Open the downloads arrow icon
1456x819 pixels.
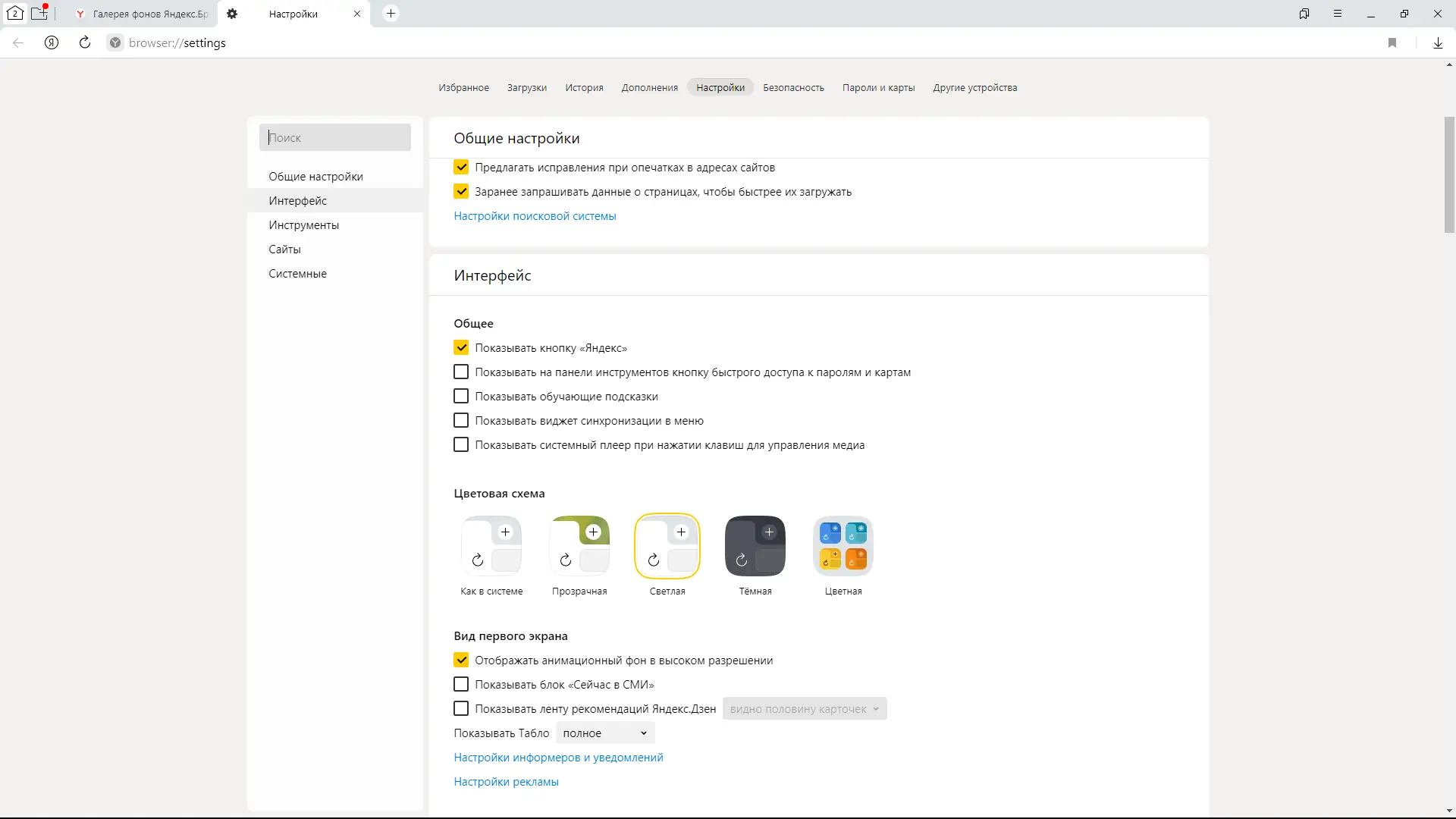click(1438, 43)
